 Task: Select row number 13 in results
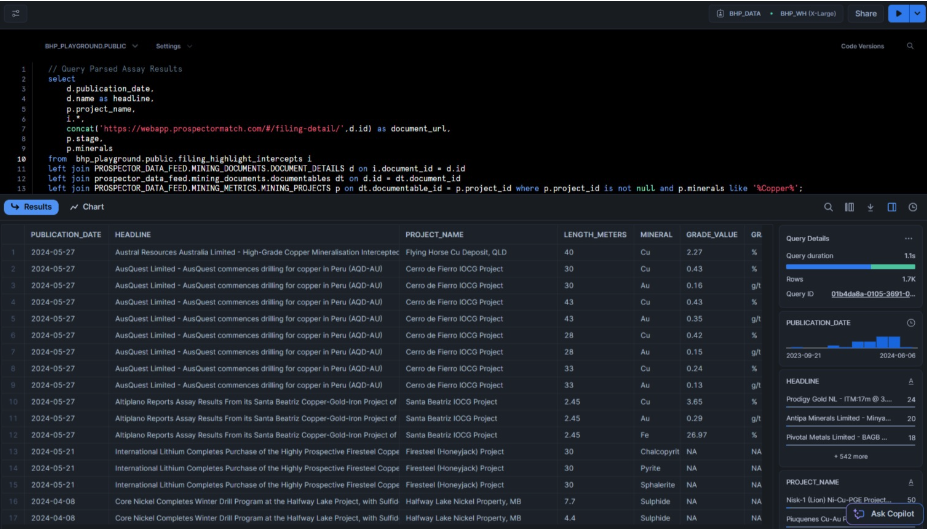click(x=13, y=451)
